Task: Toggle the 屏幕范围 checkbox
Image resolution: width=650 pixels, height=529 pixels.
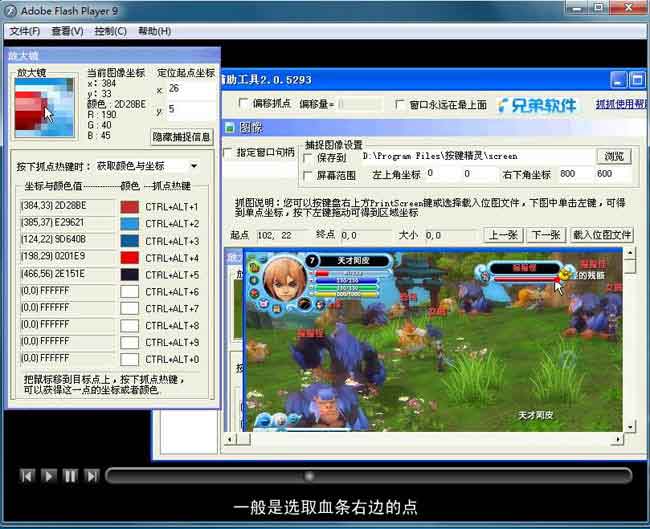Action: (308, 175)
